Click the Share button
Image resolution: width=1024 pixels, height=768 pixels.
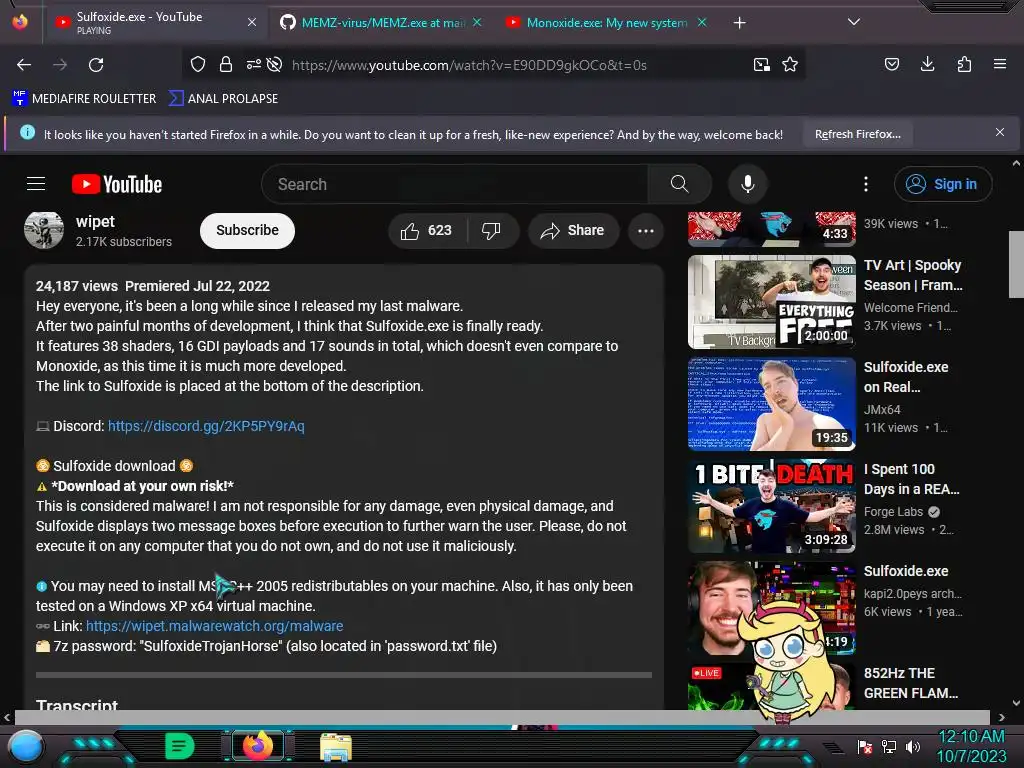coord(573,231)
